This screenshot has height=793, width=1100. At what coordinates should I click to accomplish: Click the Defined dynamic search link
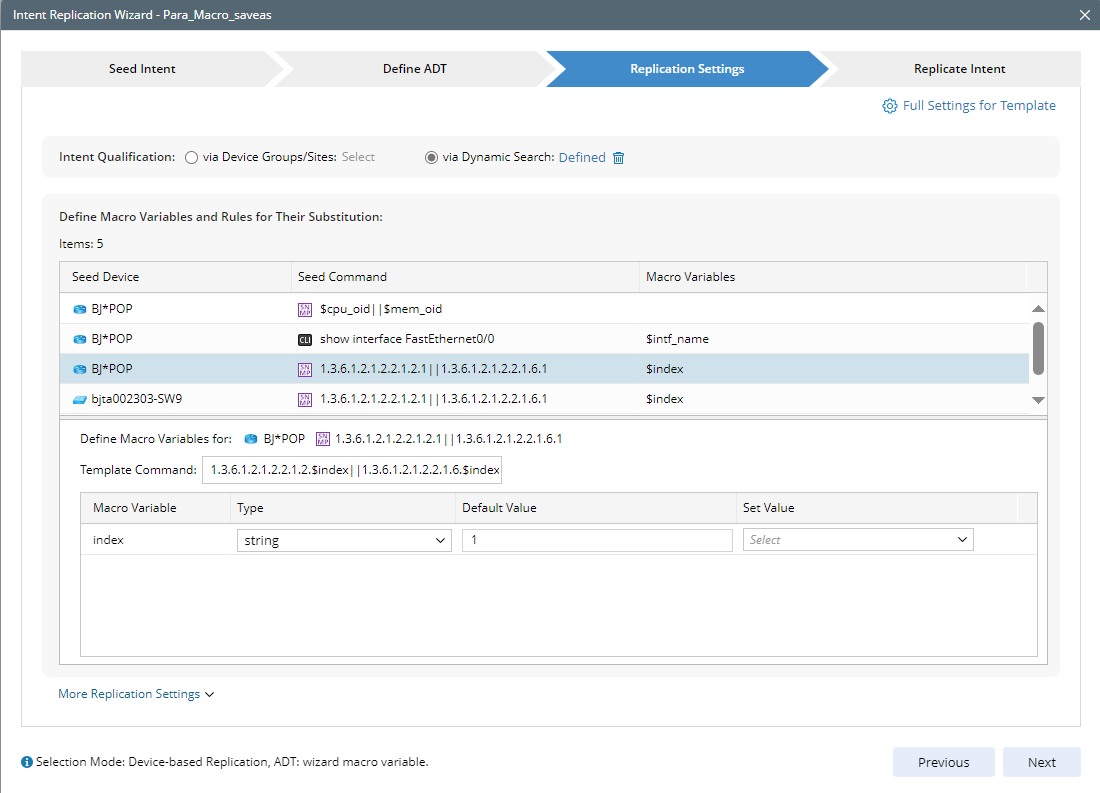582,158
